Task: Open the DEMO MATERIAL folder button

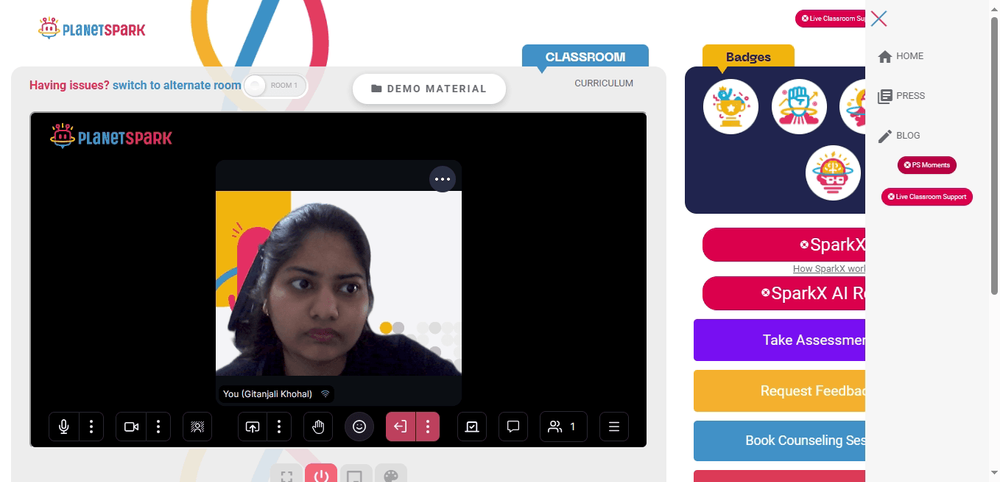Action: [x=429, y=89]
